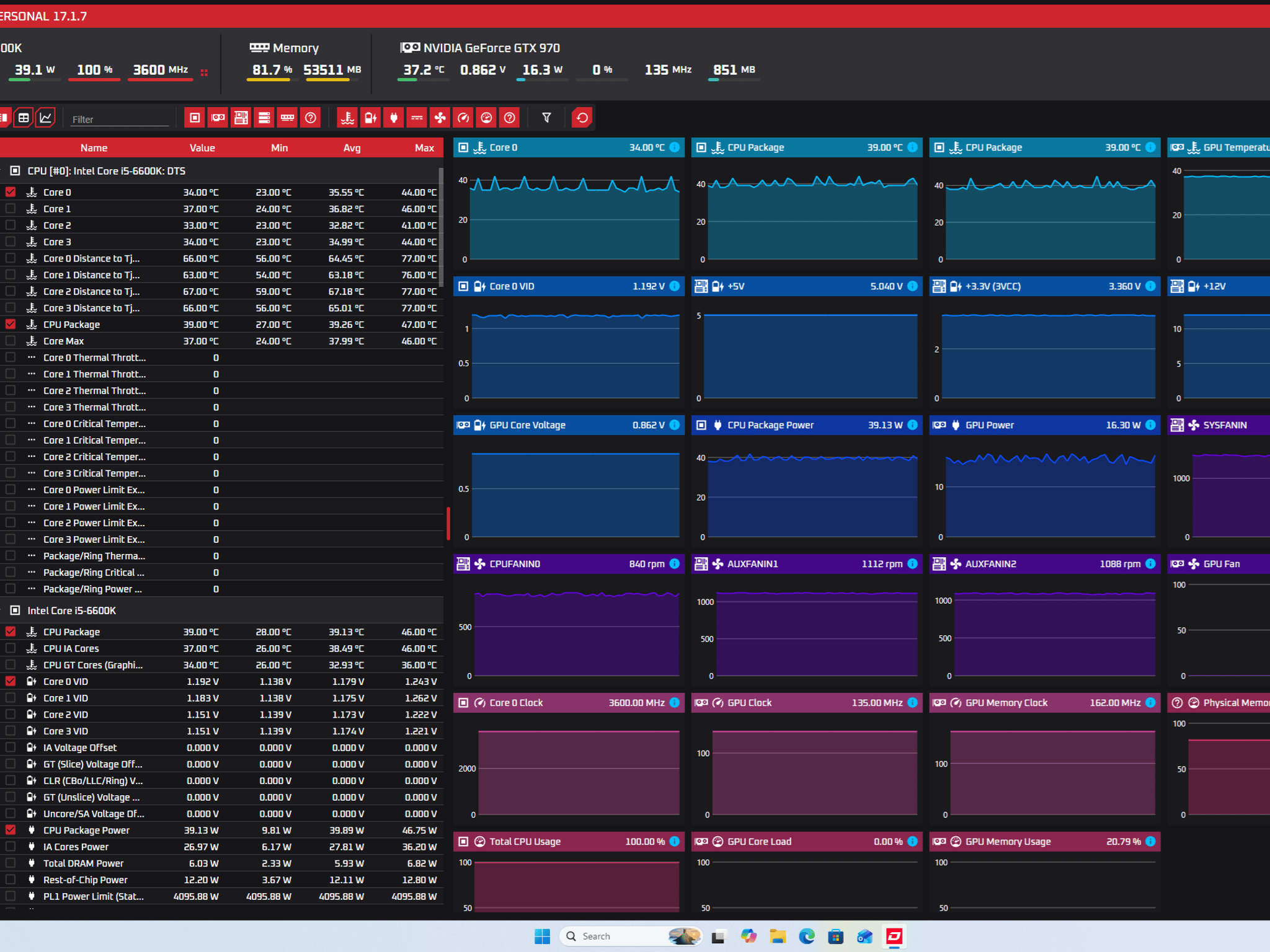Image resolution: width=1270 pixels, height=952 pixels.
Task: Toggle the voltage type filter icon
Action: tap(371, 118)
